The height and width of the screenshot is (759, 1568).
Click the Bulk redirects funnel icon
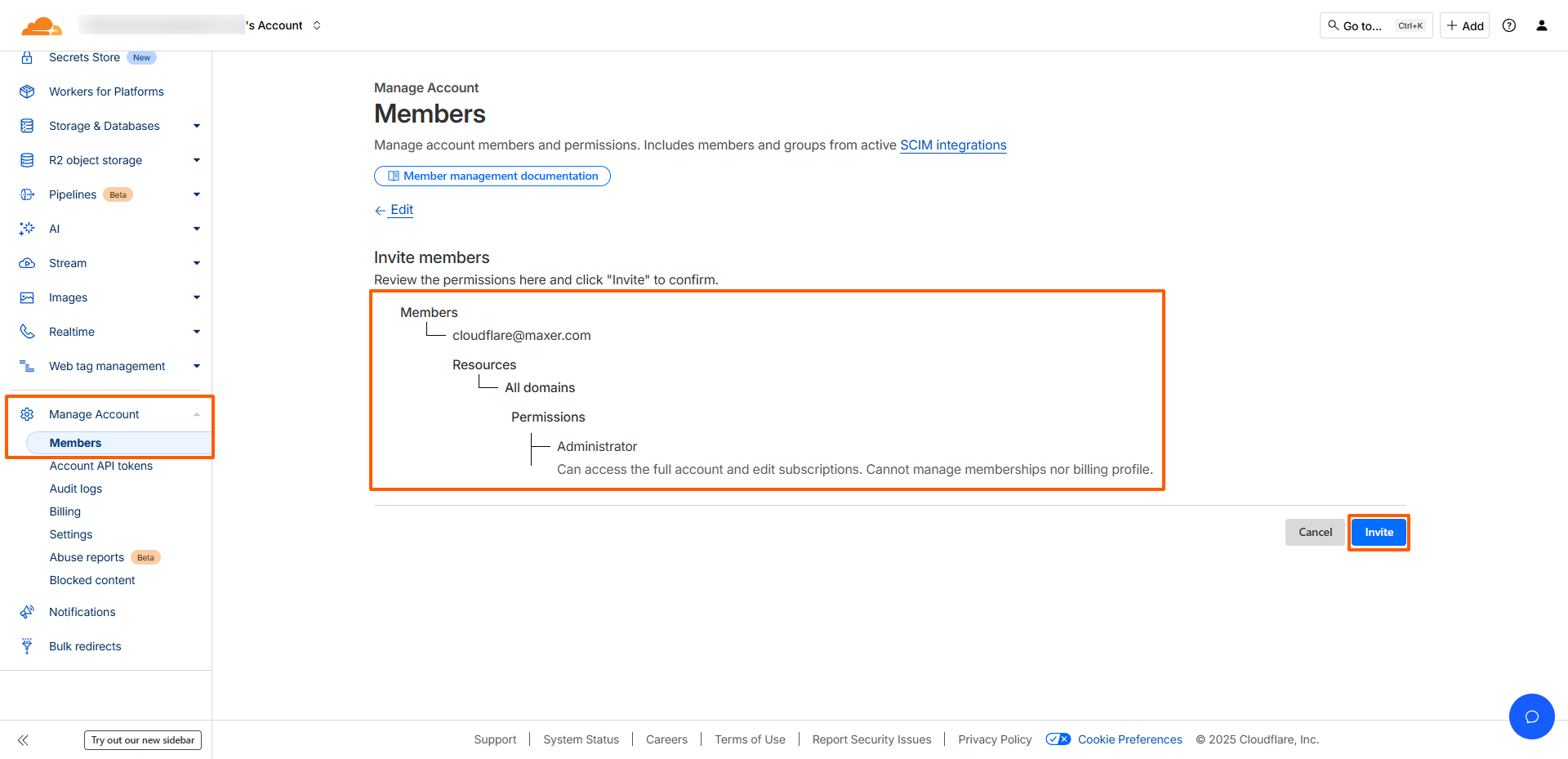point(27,646)
